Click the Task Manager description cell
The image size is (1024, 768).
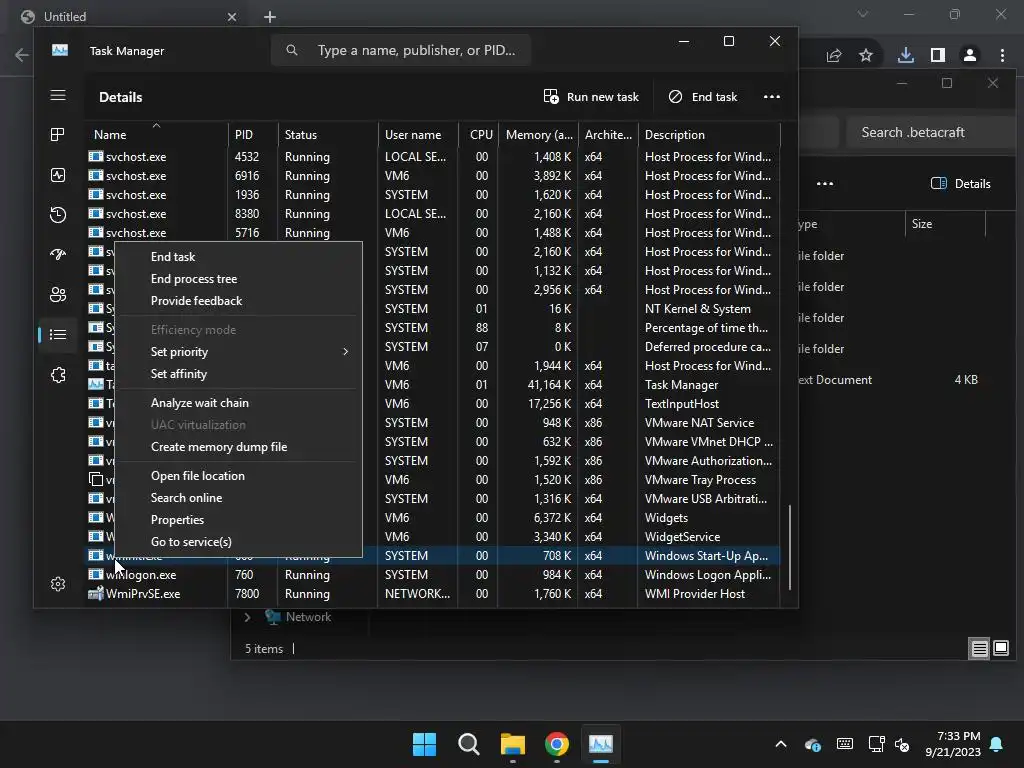(681, 385)
